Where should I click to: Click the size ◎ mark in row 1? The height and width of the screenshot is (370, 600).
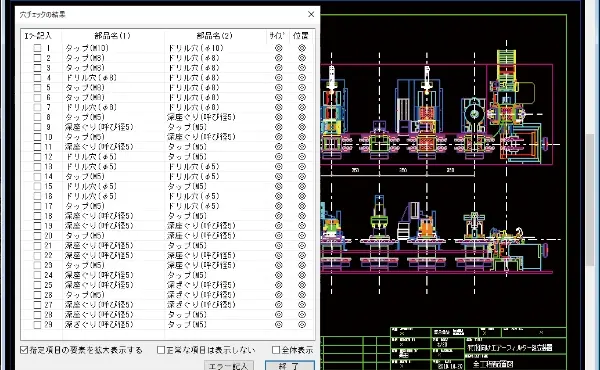(279, 48)
